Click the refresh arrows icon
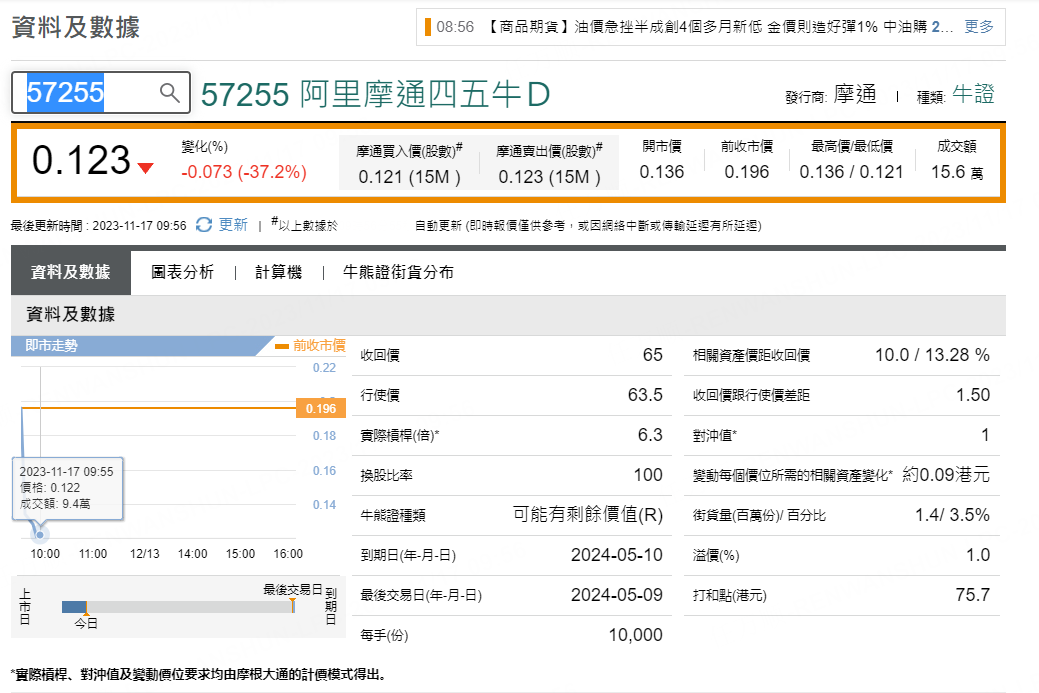The image size is (1039, 693). point(204,225)
